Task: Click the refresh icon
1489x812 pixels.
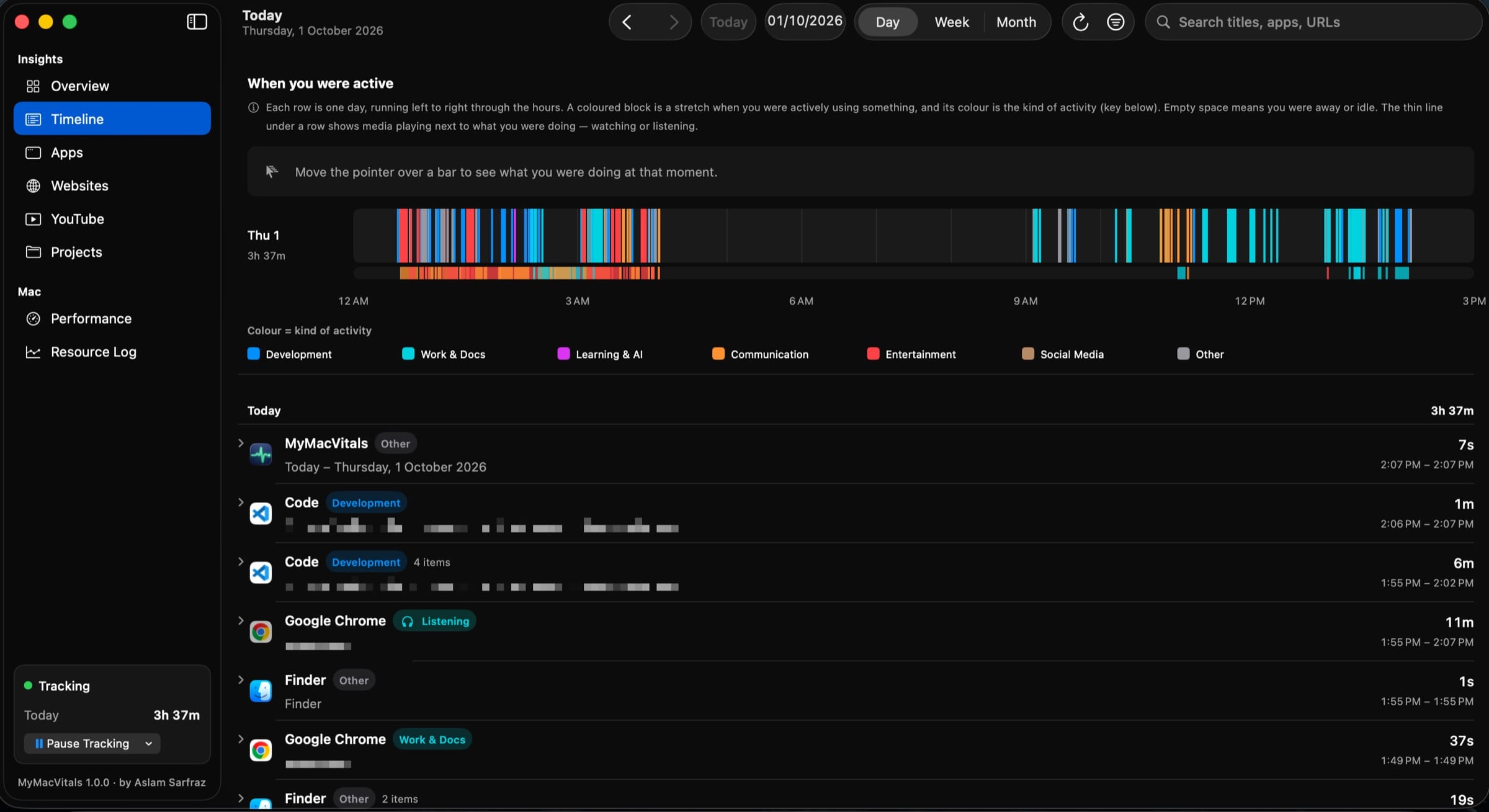Action: (1080, 22)
